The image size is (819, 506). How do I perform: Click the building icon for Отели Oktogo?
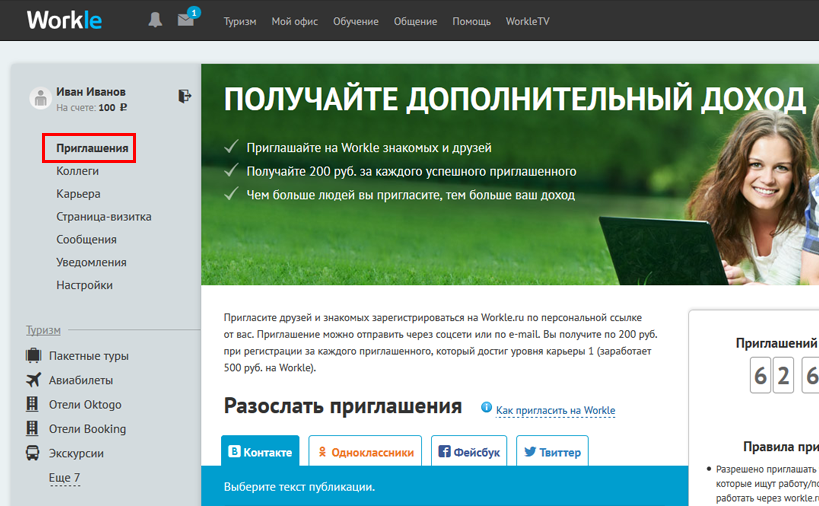coord(32,404)
